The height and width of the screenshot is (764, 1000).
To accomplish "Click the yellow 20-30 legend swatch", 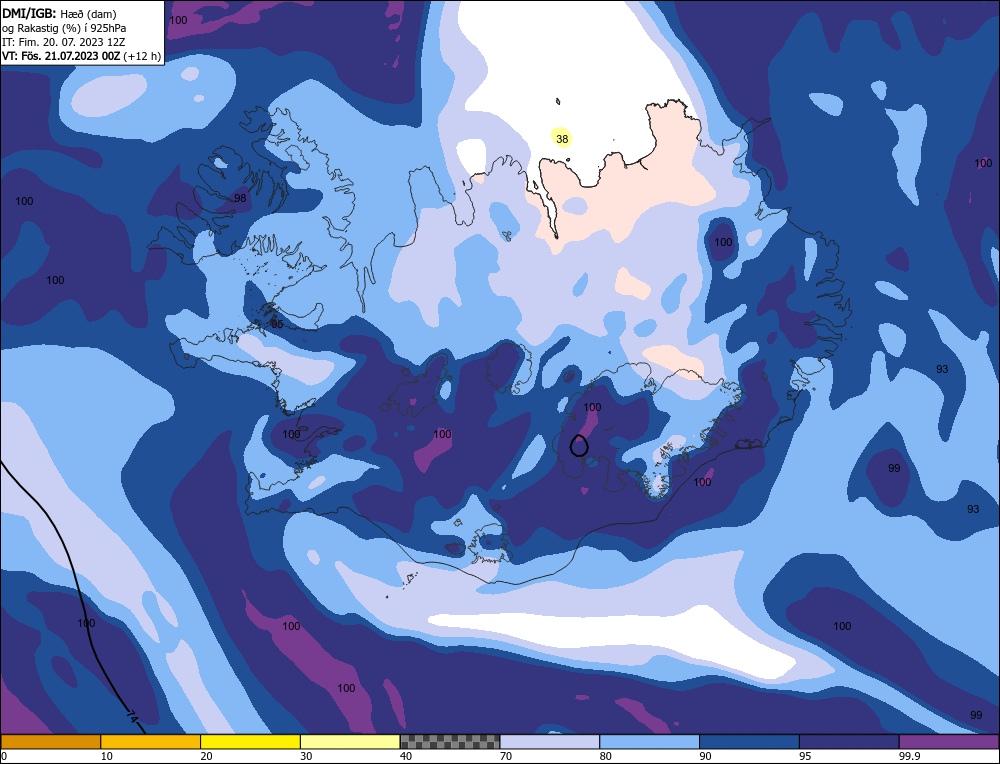I will (x=250, y=742).
